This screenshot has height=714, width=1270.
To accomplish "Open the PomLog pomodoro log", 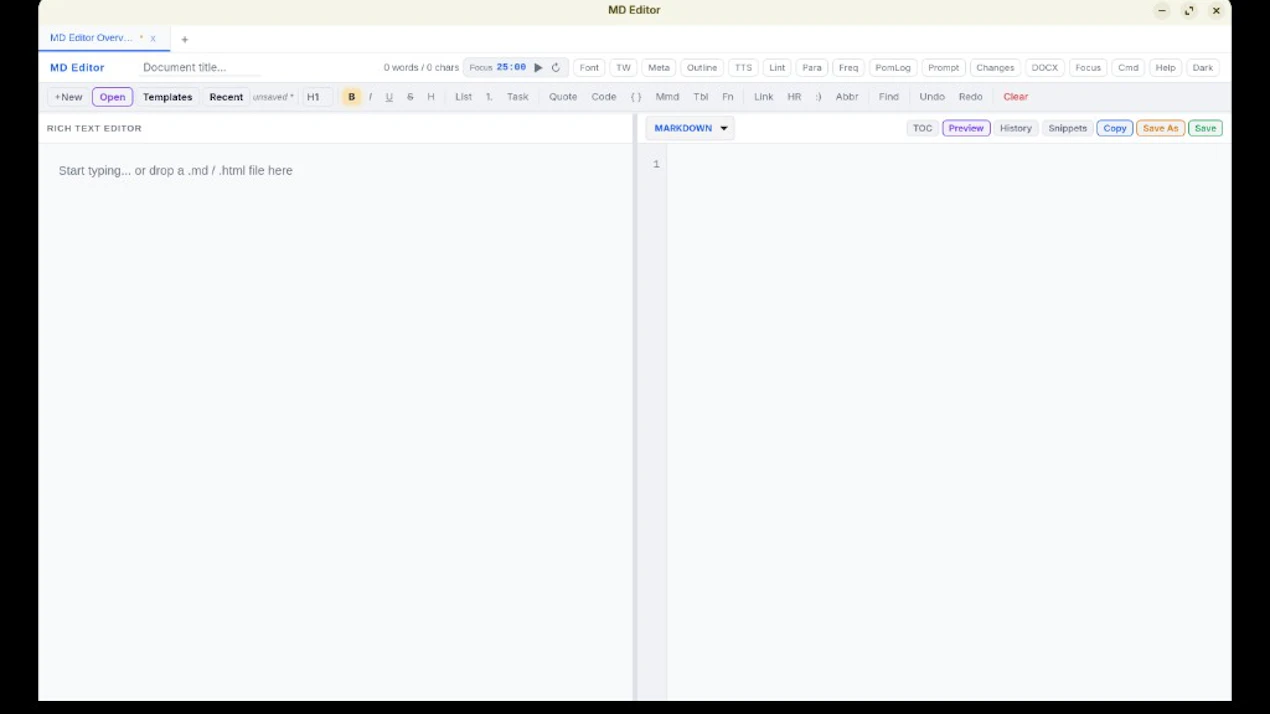I will point(893,68).
